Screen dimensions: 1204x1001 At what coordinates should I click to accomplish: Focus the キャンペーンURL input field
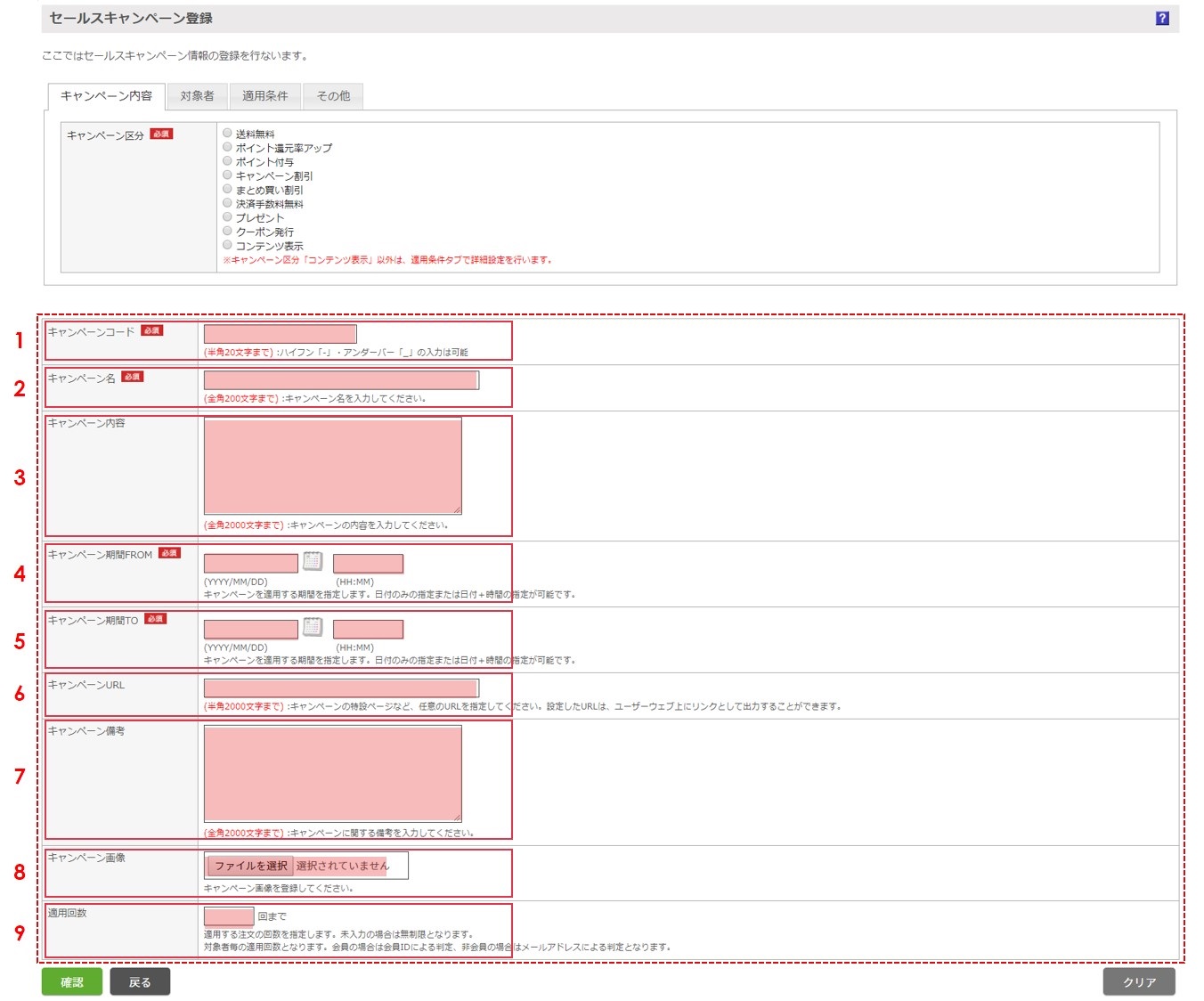(341, 688)
